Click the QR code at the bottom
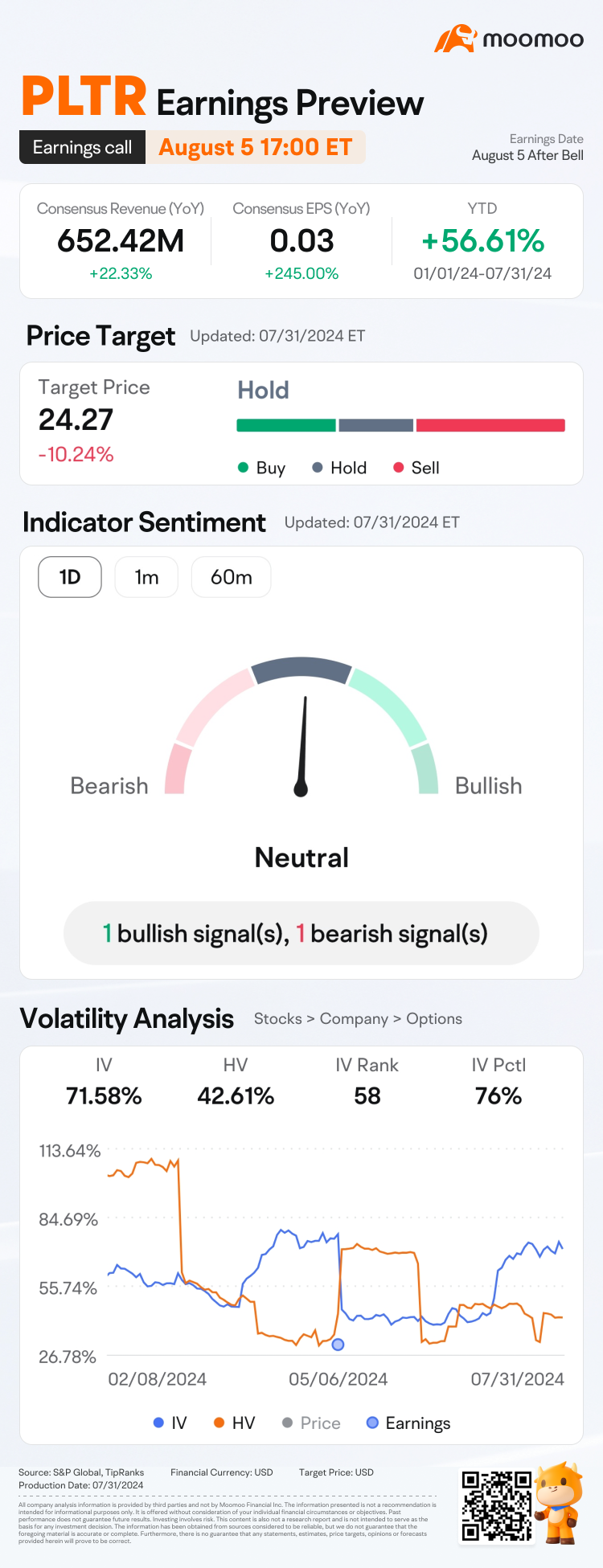 click(x=497, y=1505)
